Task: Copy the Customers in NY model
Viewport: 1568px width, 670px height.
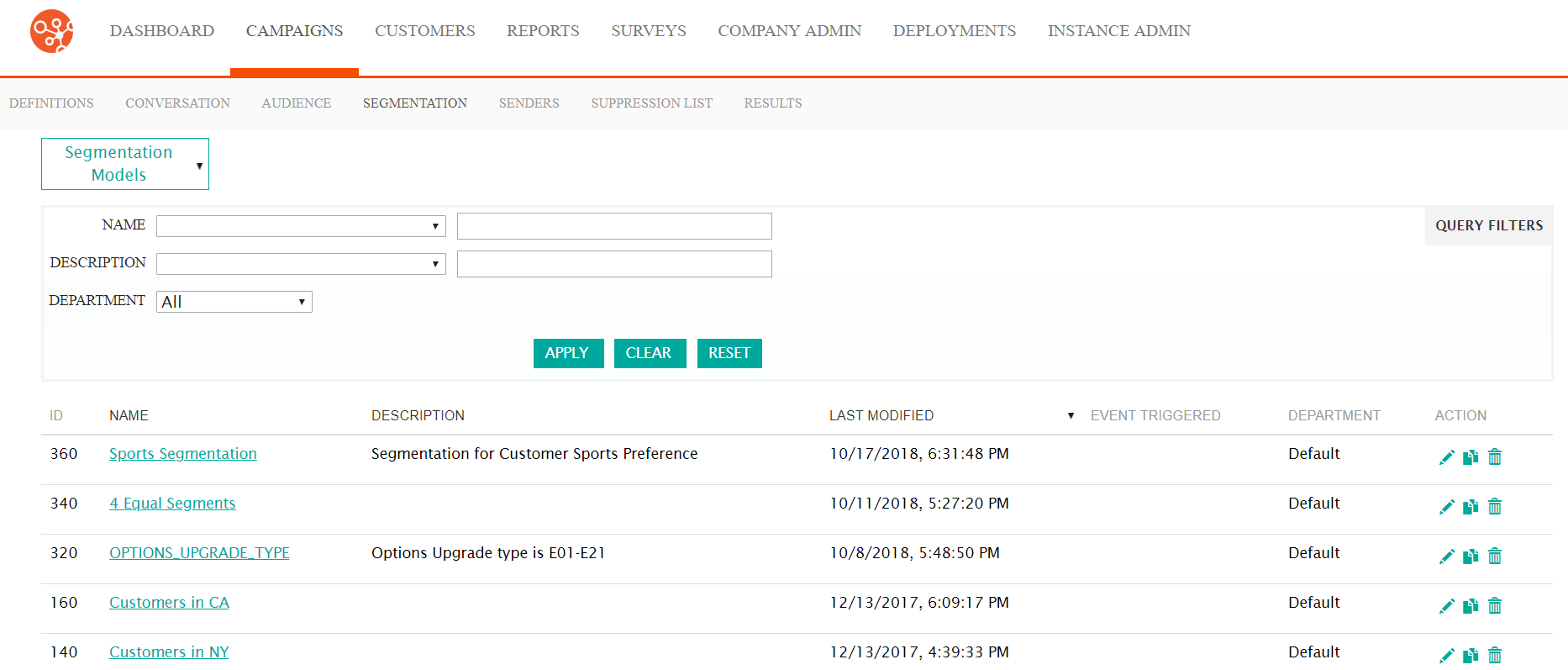Action: tap(1471, 656)
